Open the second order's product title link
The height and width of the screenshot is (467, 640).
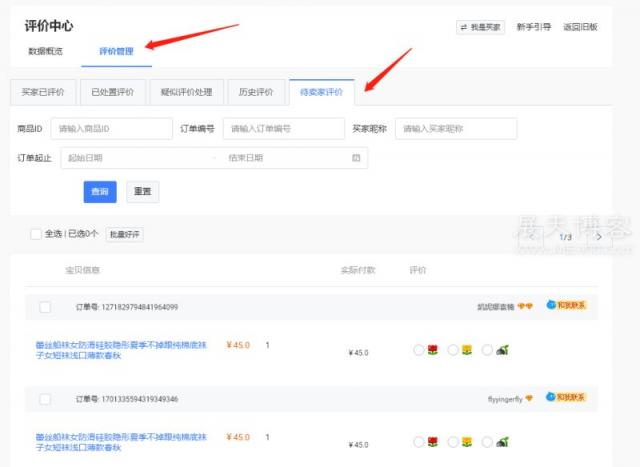tap(121, 442)
